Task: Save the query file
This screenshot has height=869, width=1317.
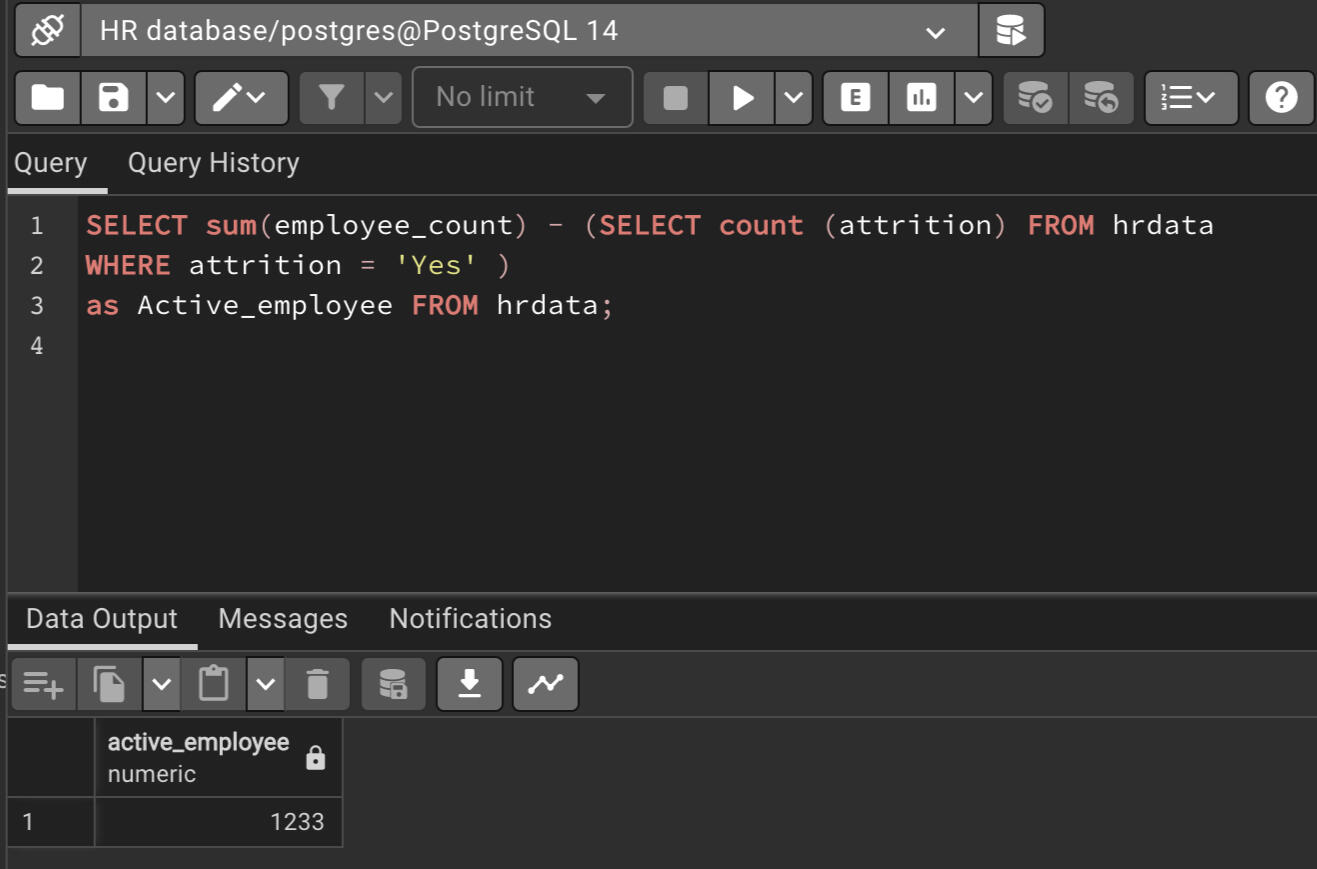Action: pos(113,97)
